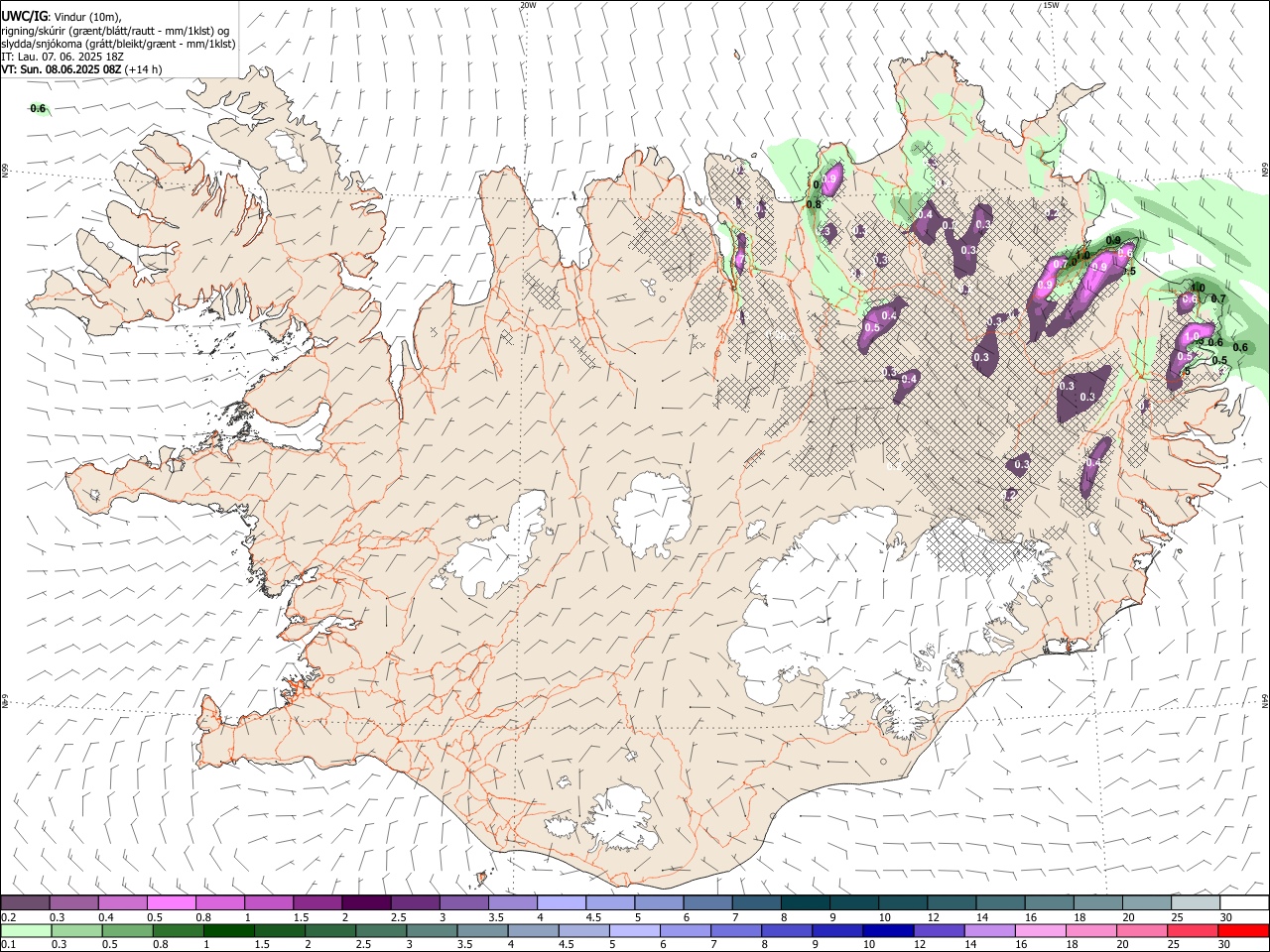Select the pale gray snow swatch at 25
Viewport: 1270px width, 952px height.
click(x=1196, y=903)
